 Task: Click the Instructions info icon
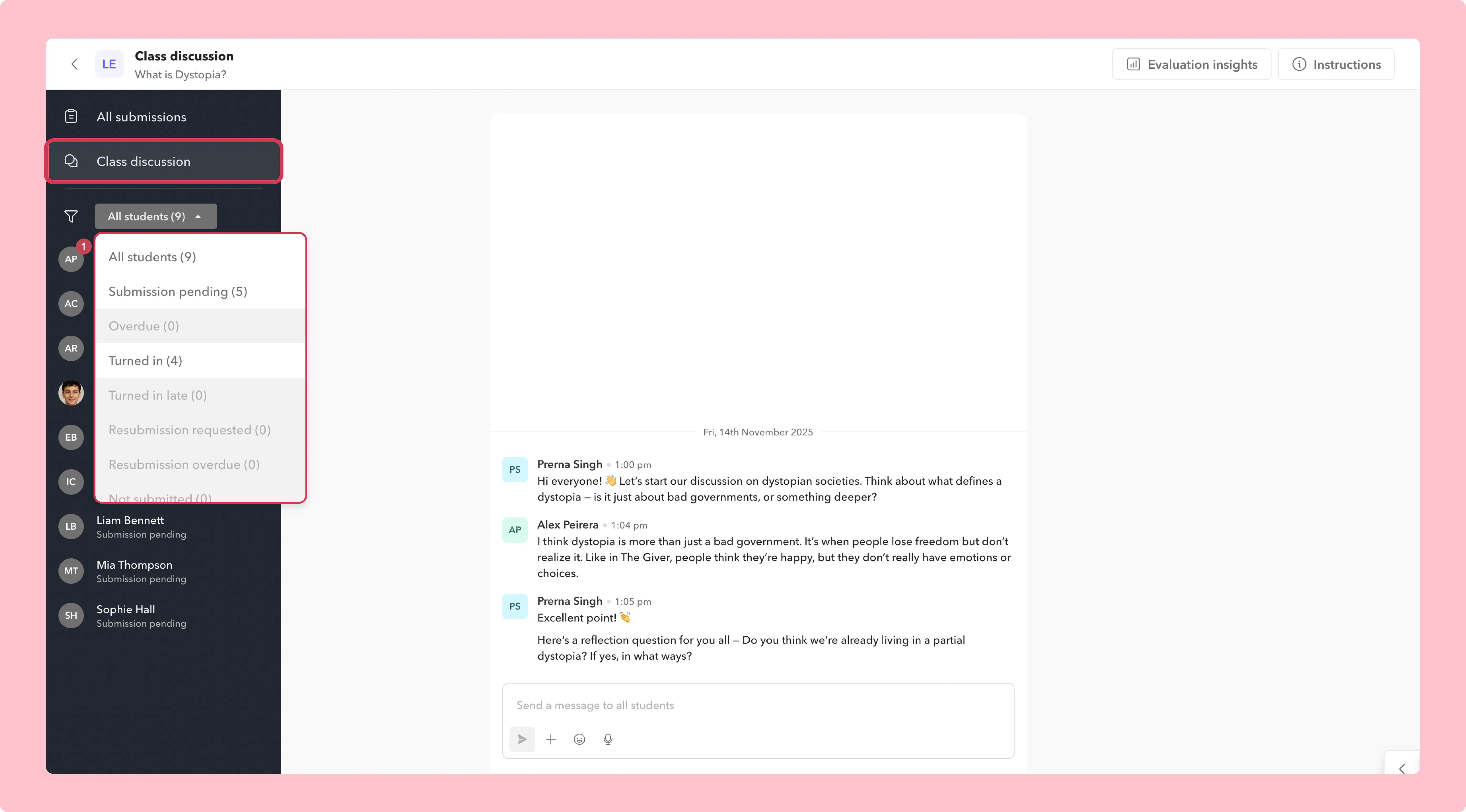[1299, 64]
